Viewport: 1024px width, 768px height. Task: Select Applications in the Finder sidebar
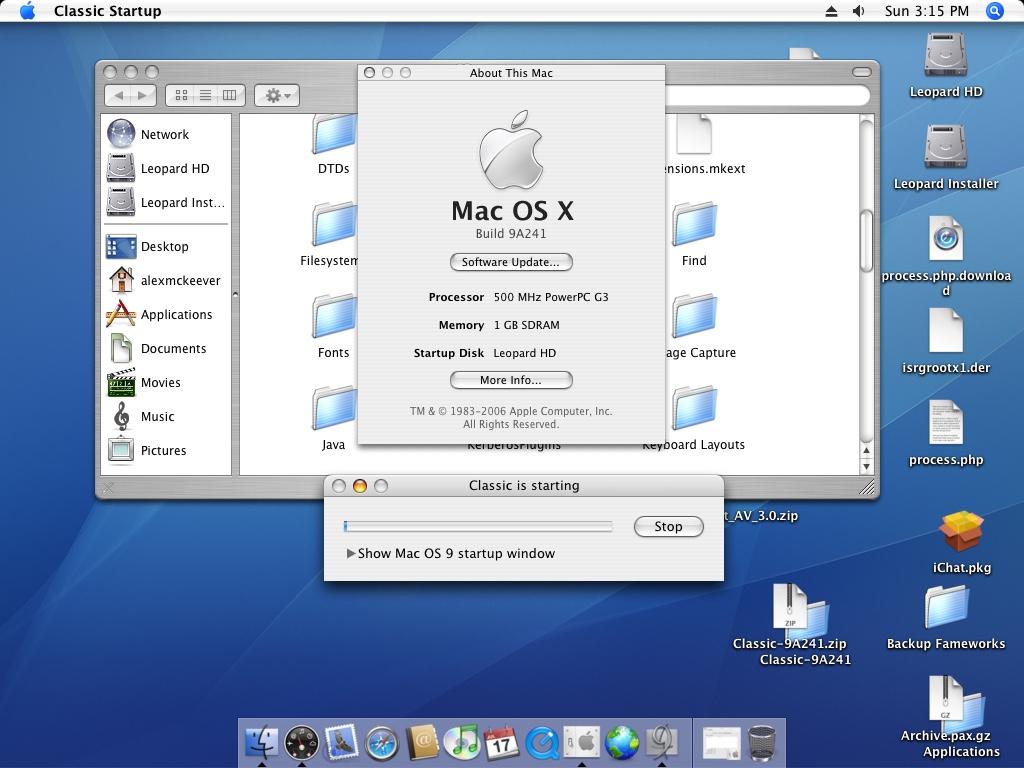pos(176,314)
